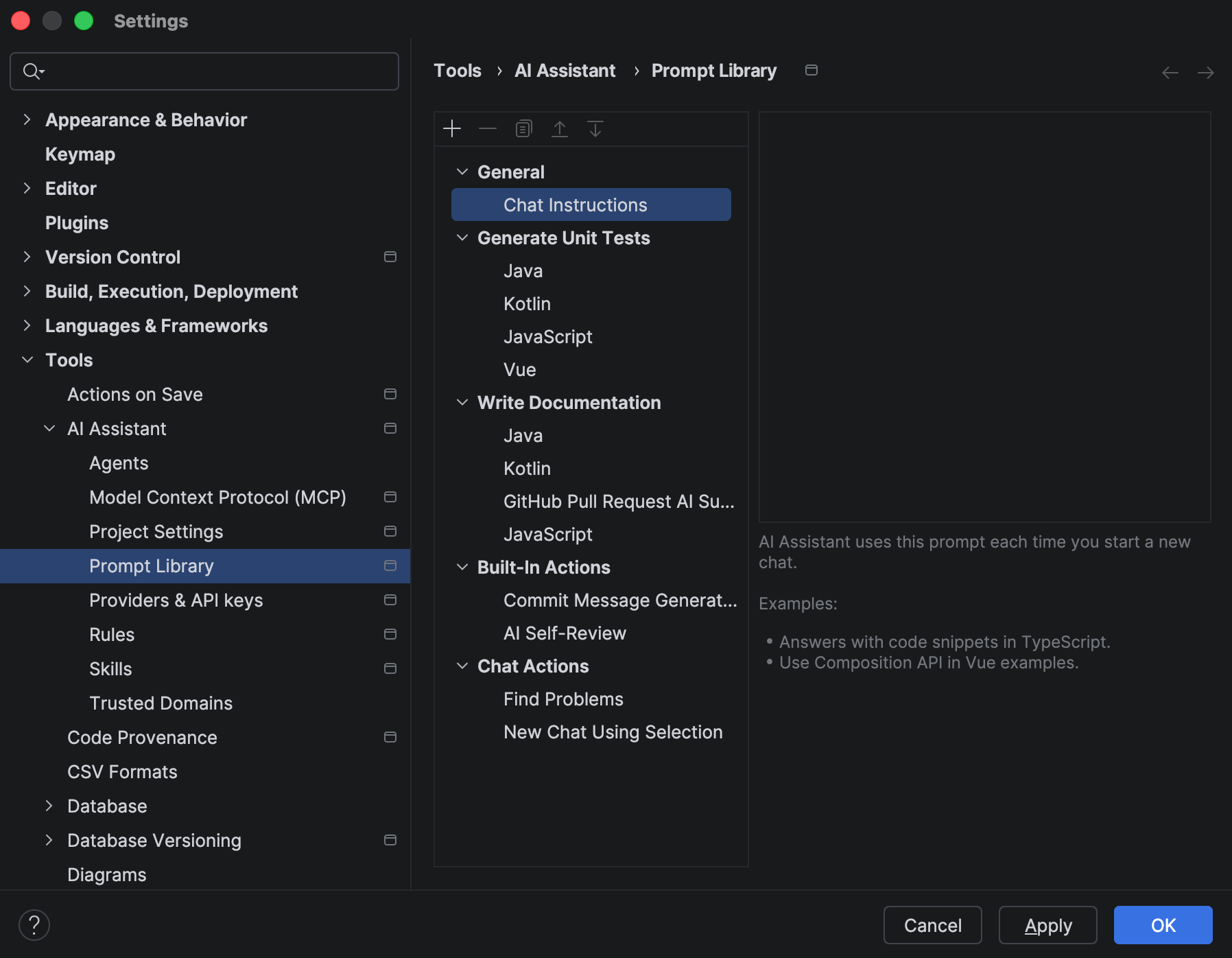Screen dimensions: 1232x958
Task: Click the search magnifier icon
Action: [32, 71]
